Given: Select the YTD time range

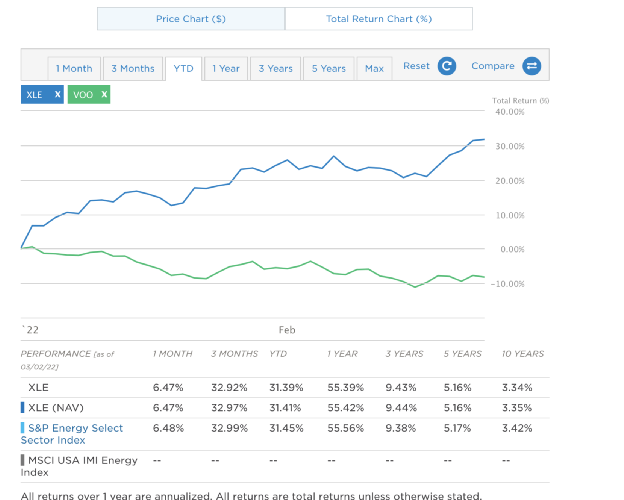Looking at the screenshot, I should pos(183,68).
